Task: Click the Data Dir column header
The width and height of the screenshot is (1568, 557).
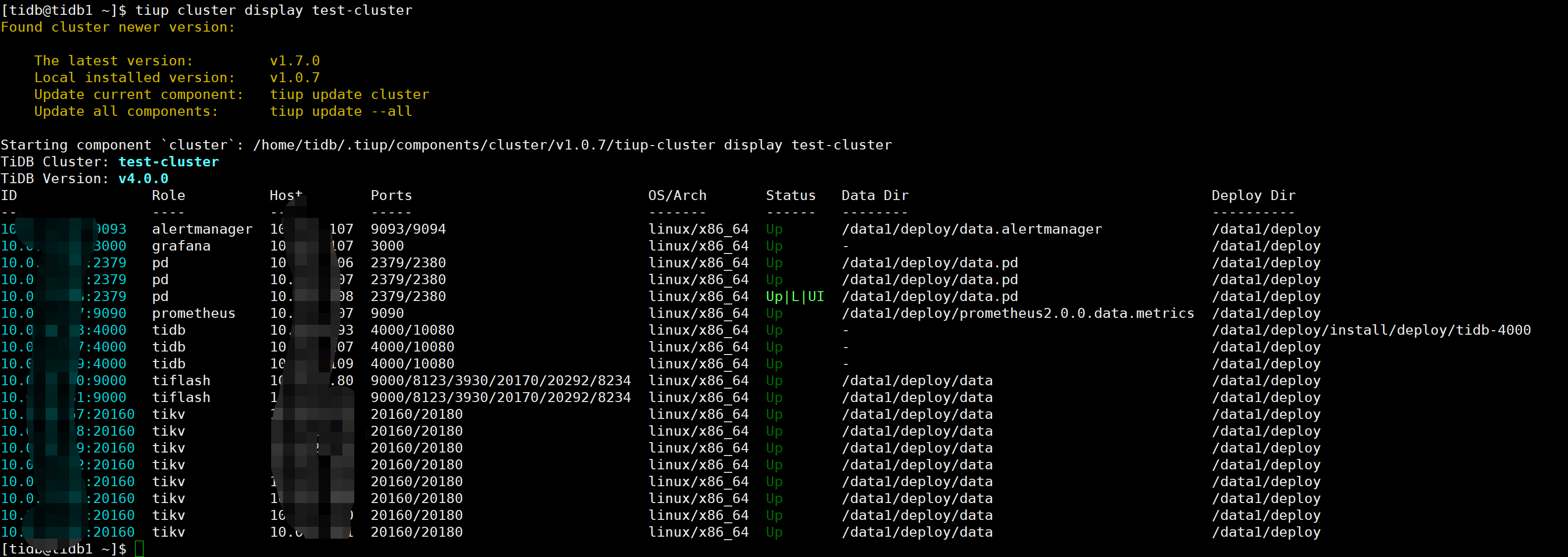Action: 874,196
